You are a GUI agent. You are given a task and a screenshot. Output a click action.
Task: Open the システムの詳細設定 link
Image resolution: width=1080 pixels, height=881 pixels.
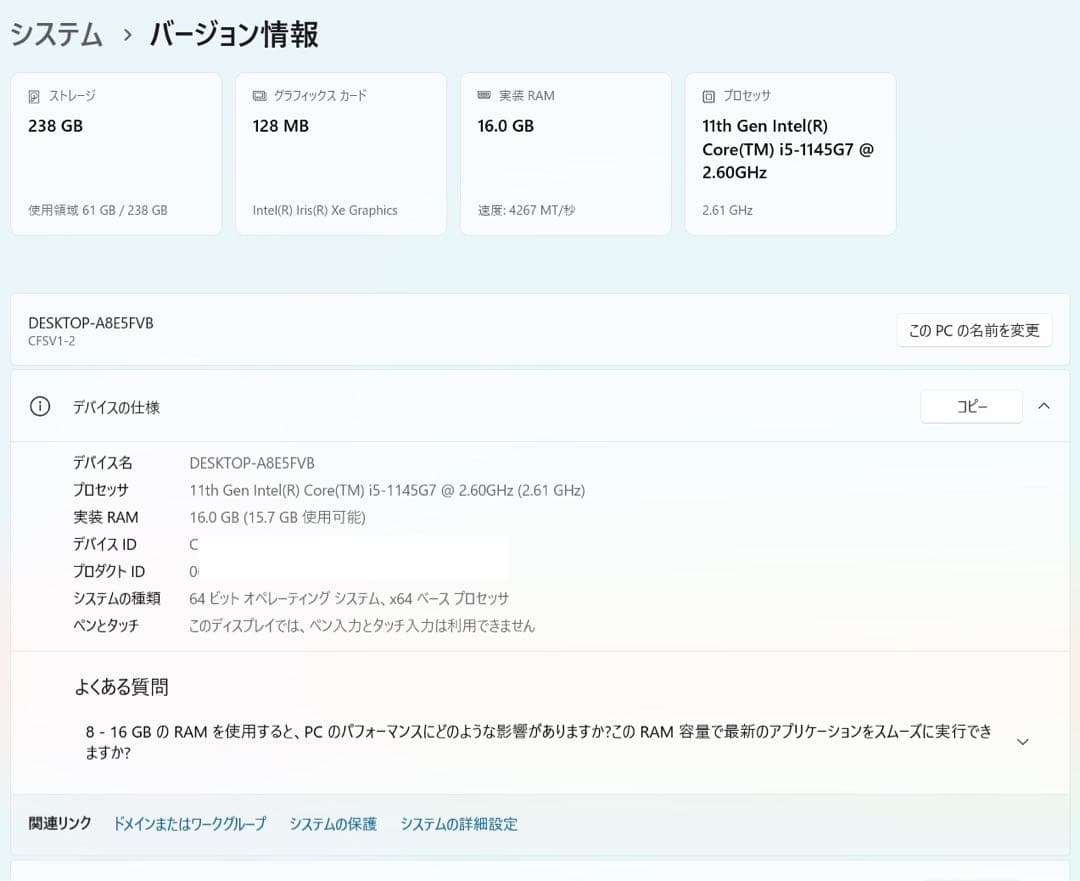click(458, 824)
